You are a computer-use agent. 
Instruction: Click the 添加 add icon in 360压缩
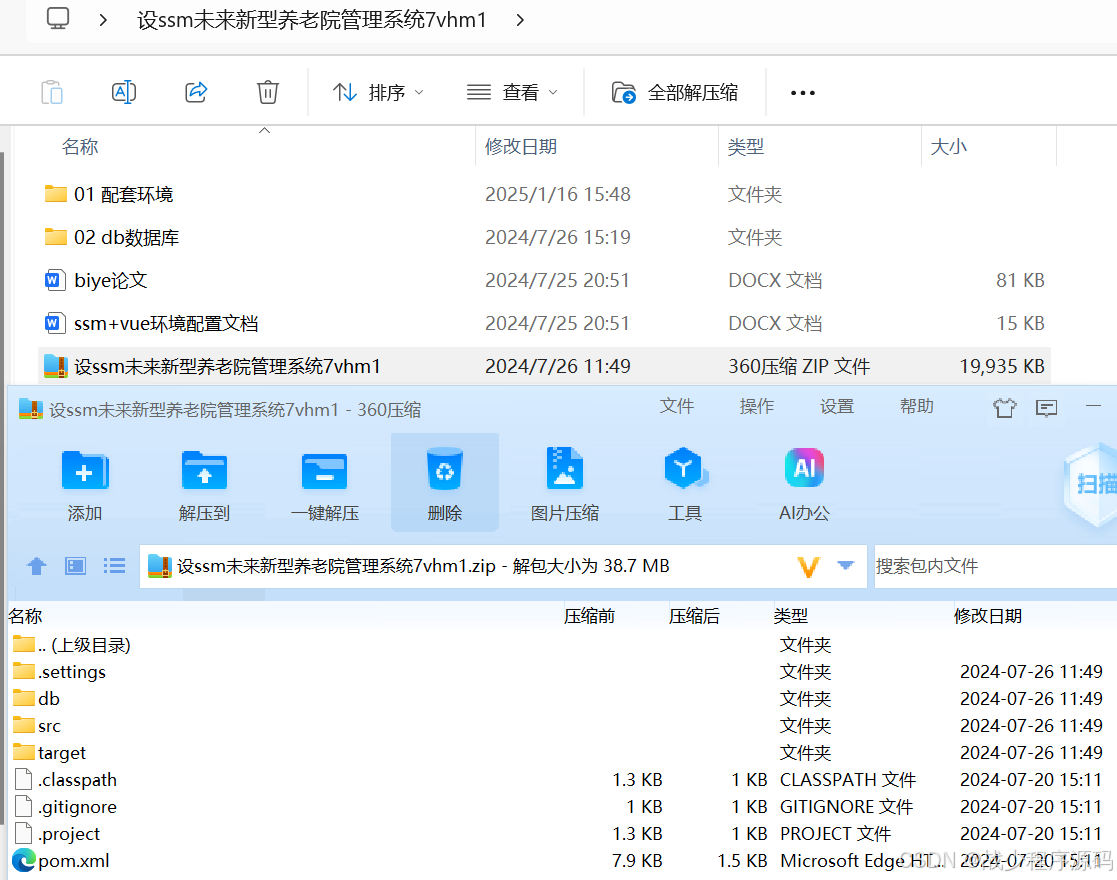tap(85, 484)
